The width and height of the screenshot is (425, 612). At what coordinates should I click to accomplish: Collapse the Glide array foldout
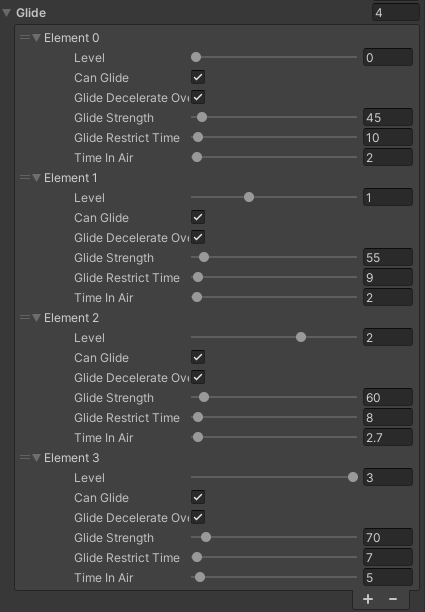pos(6,13)
